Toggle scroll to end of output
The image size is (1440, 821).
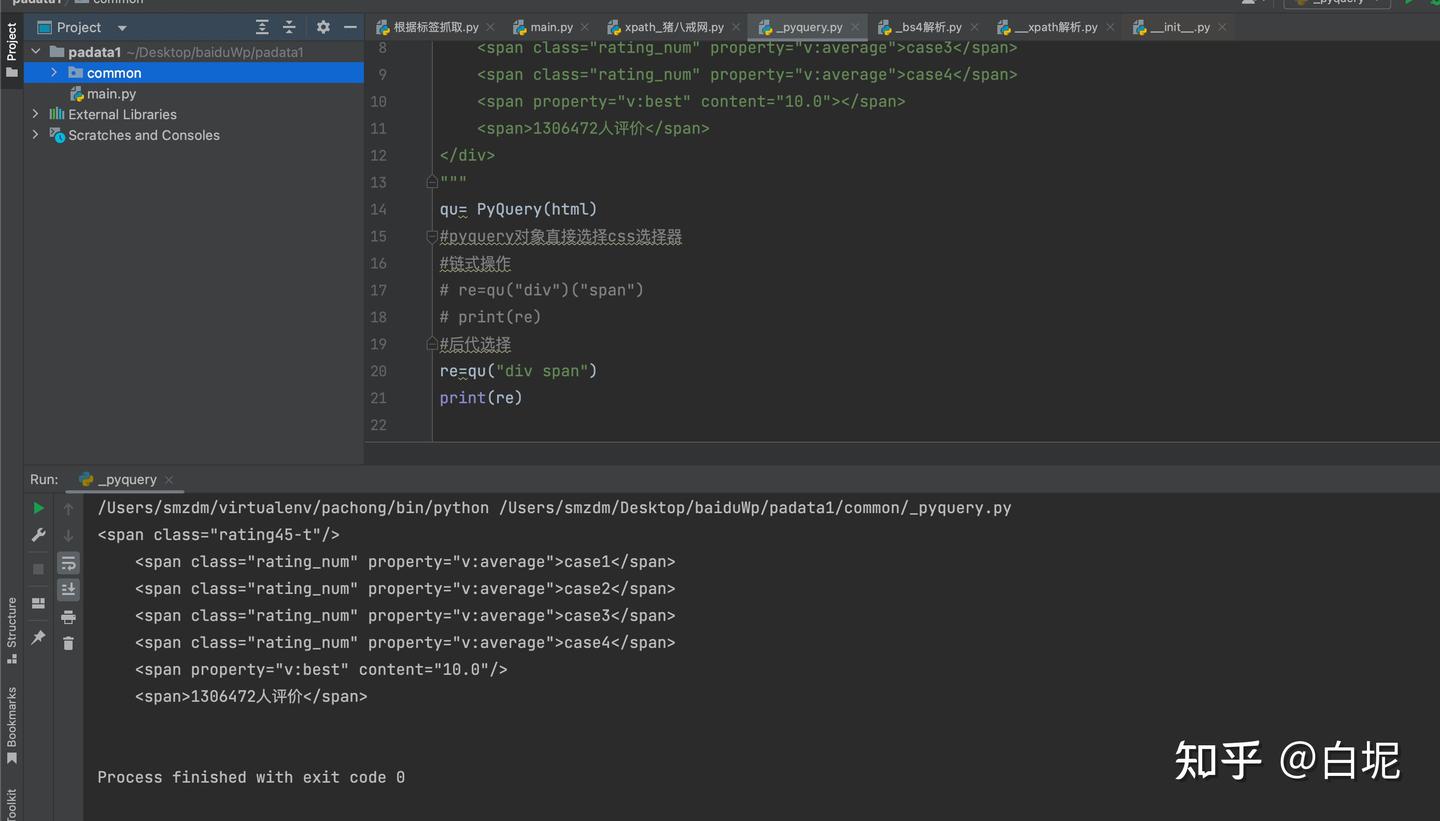(x=68, y=590)
